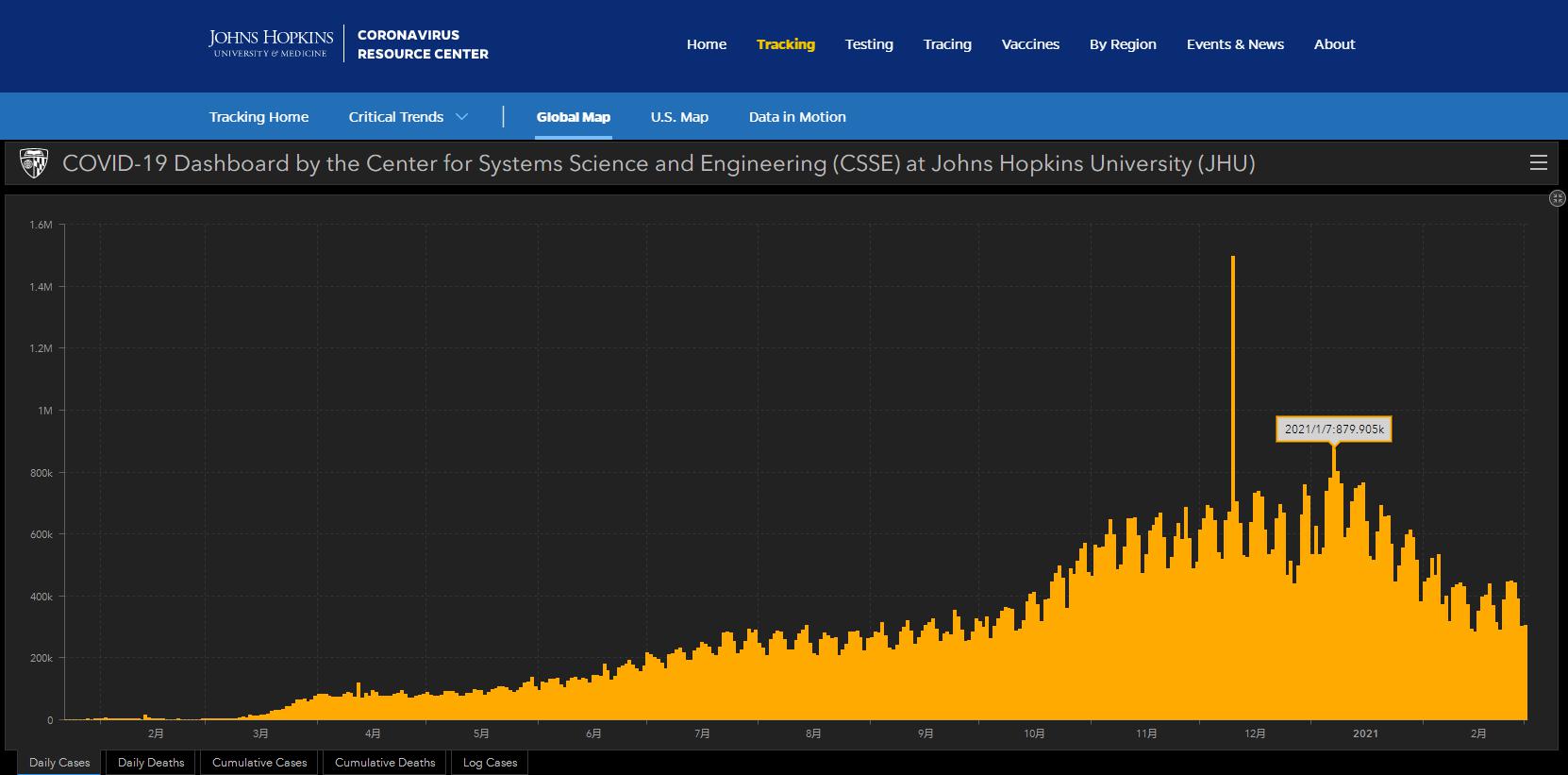Image resolution: width=1568 pixels, height=775 pixels.
Task: Open the Tracking section
Action: pos(786,44)
